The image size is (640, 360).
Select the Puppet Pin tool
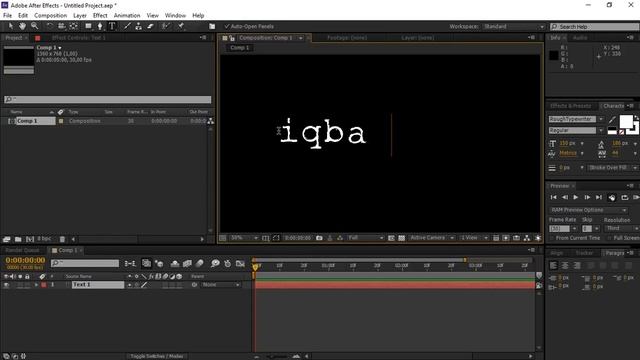point(180,26)
